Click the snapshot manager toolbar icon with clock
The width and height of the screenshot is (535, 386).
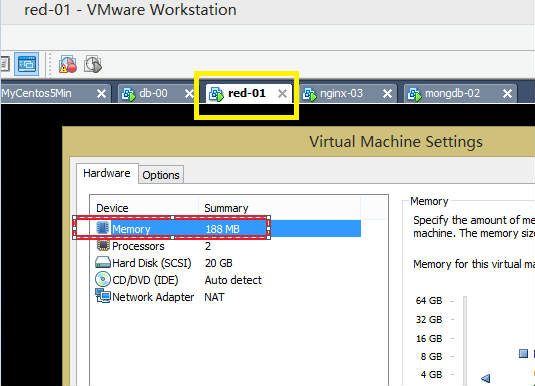[93, 64]
